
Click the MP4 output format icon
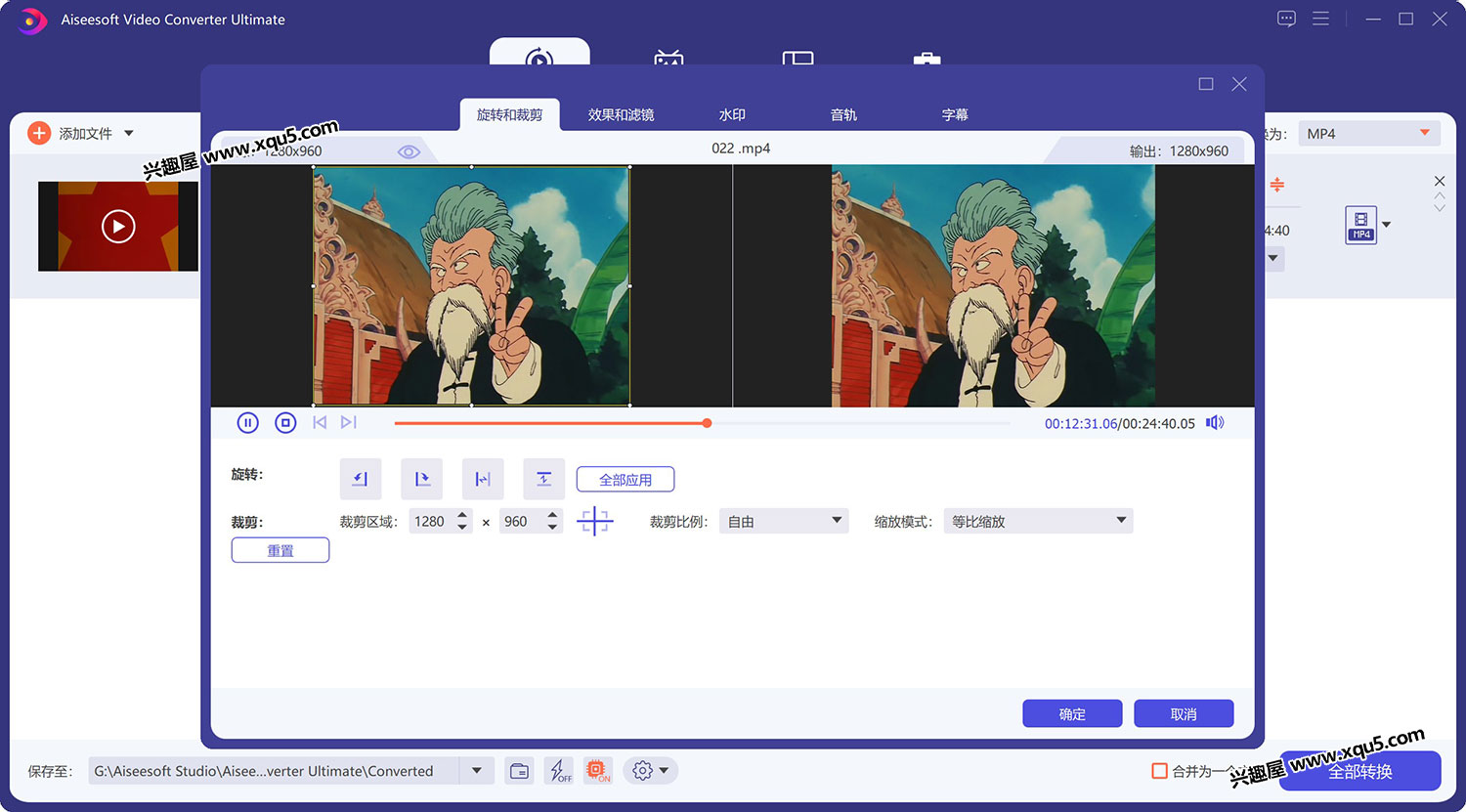[1361, 225]
